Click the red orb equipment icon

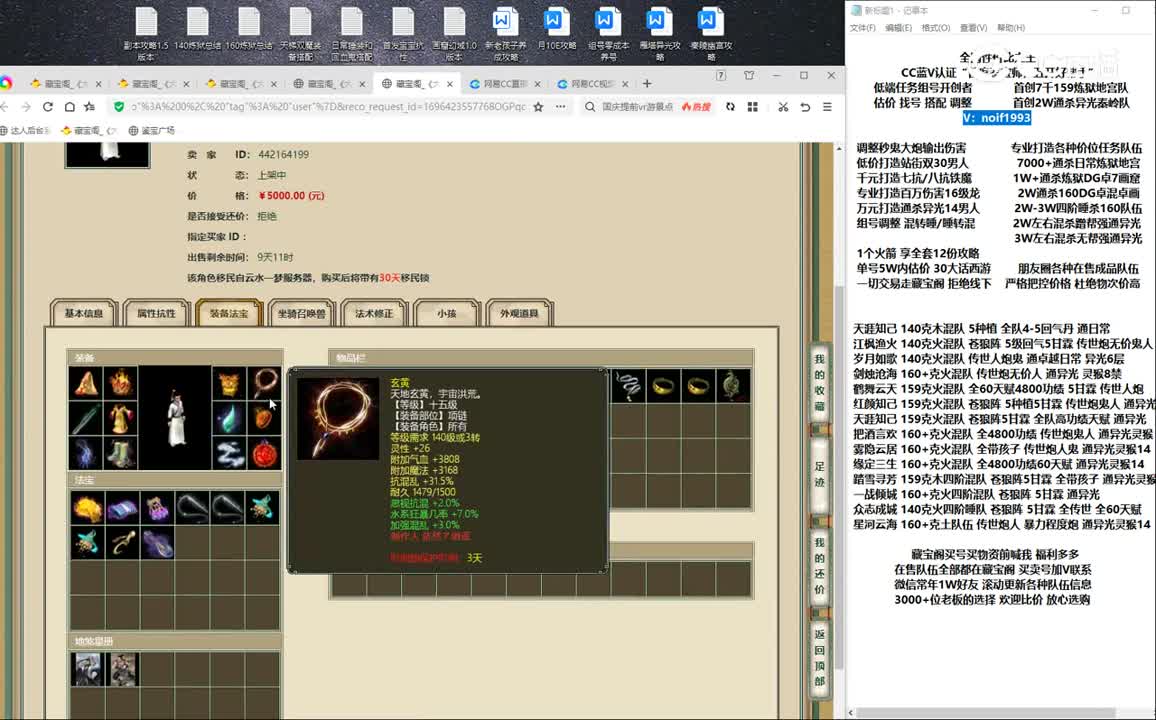pos(264,453)
